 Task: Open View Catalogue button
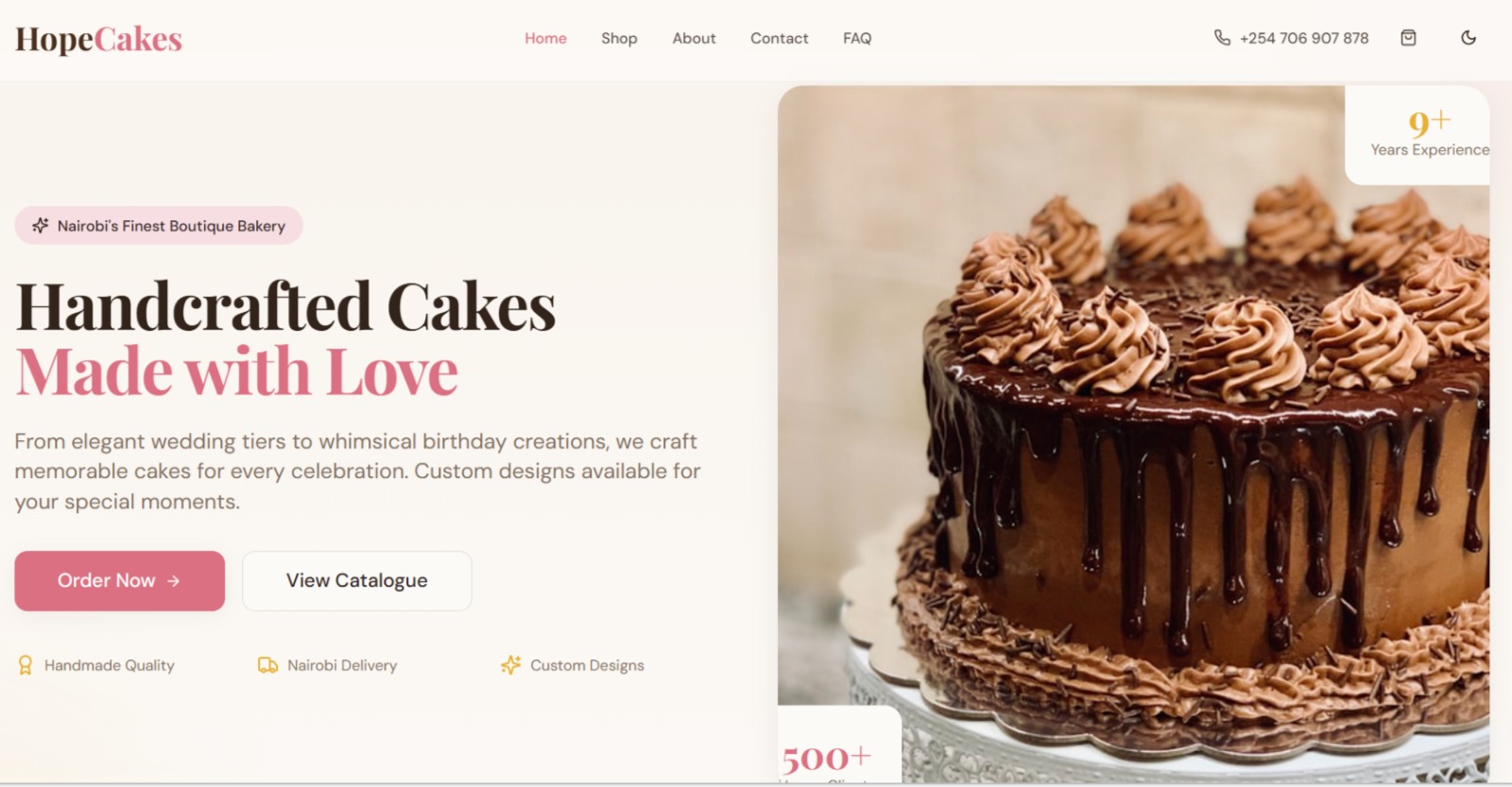click(x=357, y=581)
